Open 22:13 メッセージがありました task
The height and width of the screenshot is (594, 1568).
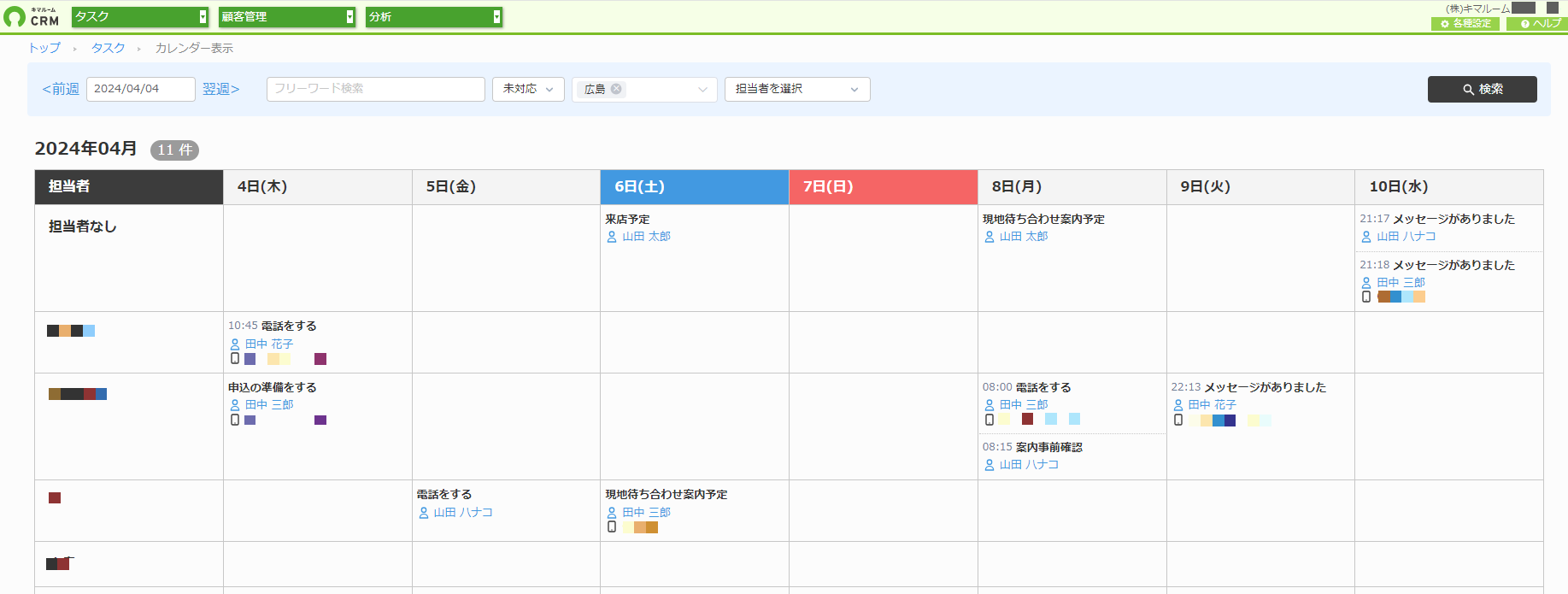click(x=1248, y=388)
